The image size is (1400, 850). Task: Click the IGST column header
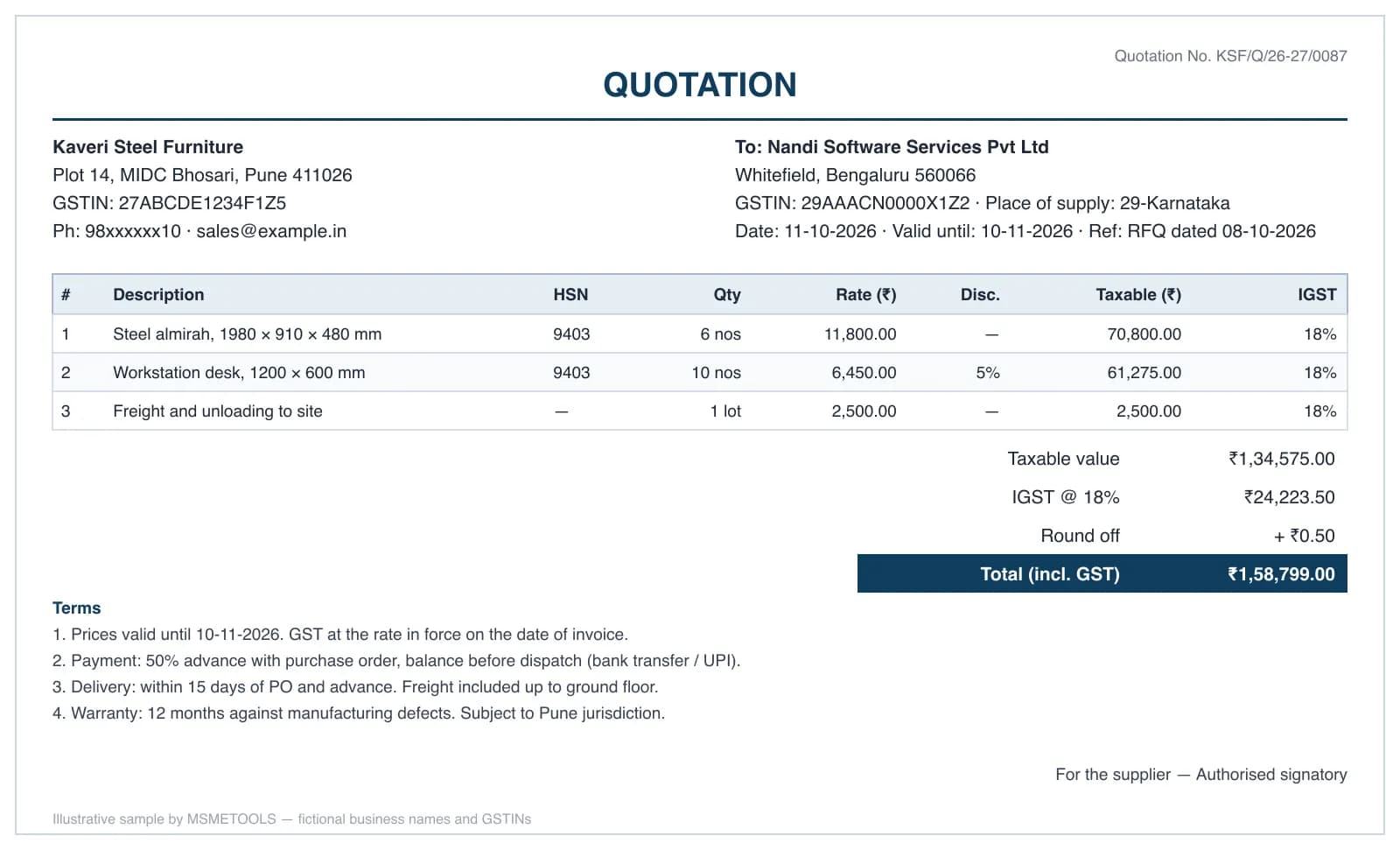coord(1317,295)
